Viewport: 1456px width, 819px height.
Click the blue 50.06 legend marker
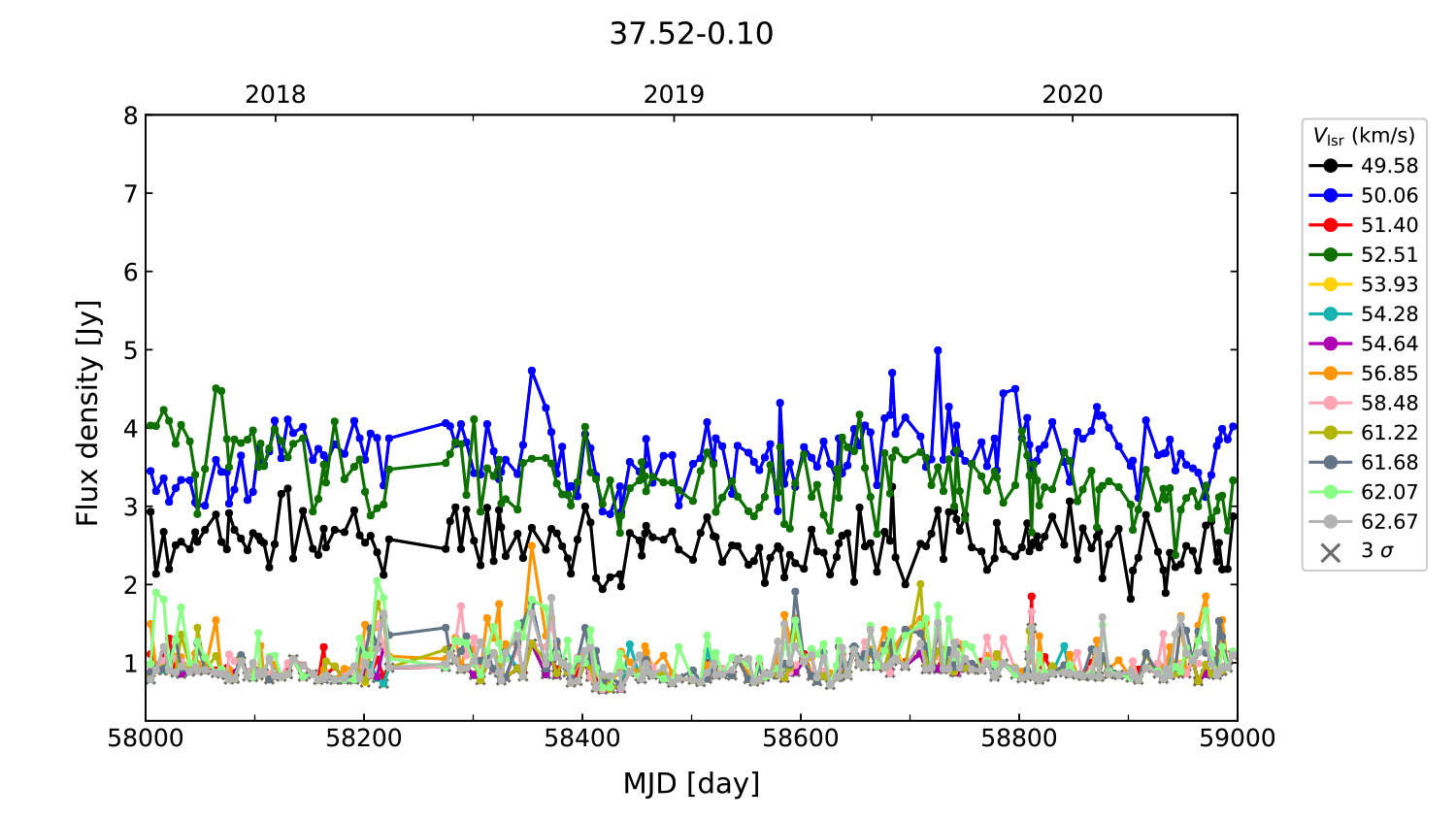click(1330, 195)
